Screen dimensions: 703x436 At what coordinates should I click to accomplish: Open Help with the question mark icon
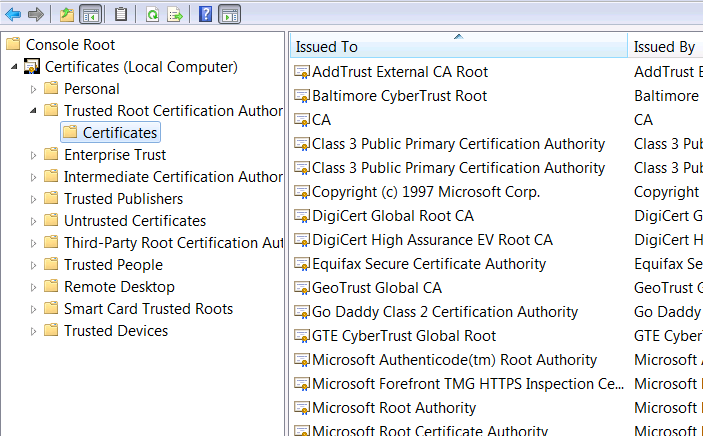click(x=205, y=14)
